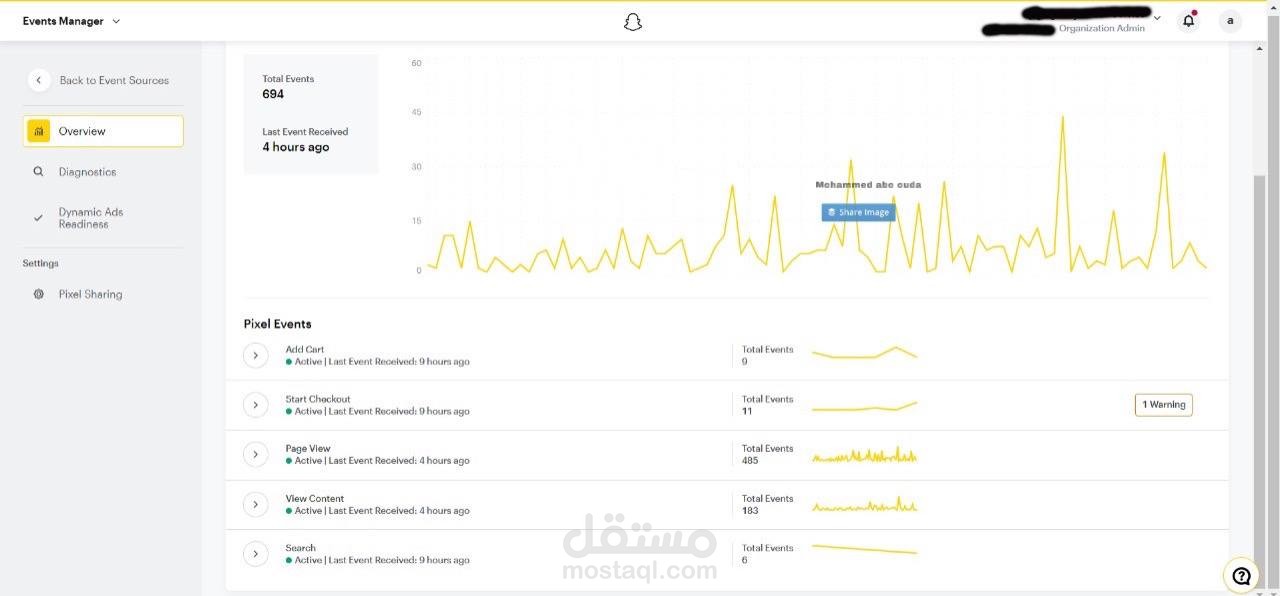Click the 1 Warning button
The height and width of the screenshot is (596, 1280).
tap(1164, 405)
